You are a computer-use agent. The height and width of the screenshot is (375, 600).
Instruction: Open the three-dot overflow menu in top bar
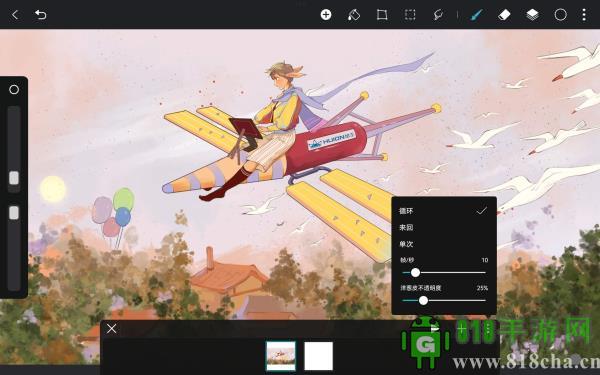584,15
